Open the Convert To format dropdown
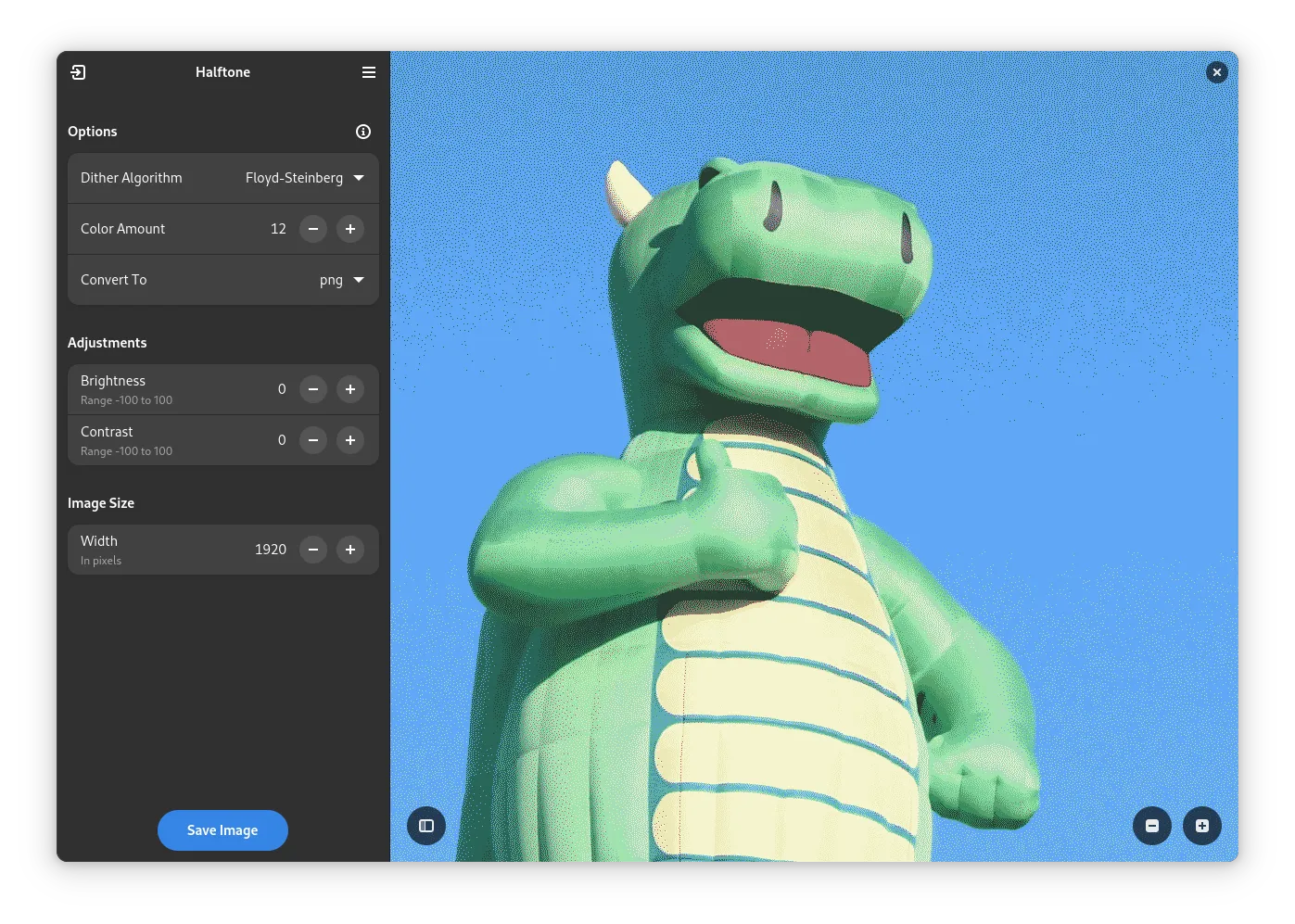 [x=341, y=280]
